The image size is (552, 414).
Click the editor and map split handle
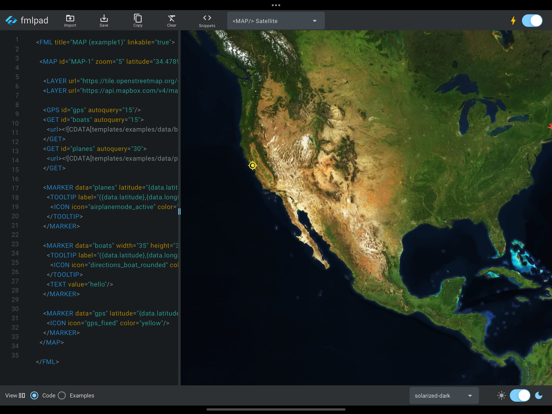[x=179, y=211]
